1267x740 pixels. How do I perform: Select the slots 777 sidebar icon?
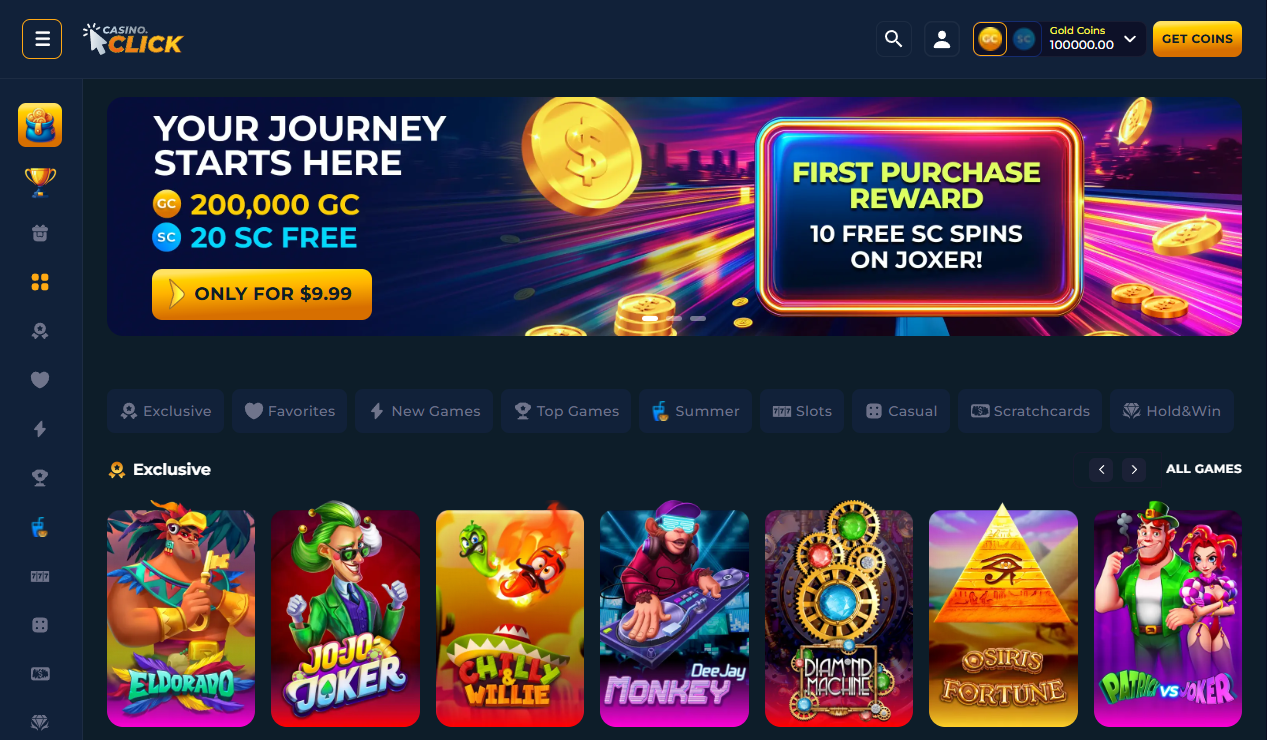[40, 576]
